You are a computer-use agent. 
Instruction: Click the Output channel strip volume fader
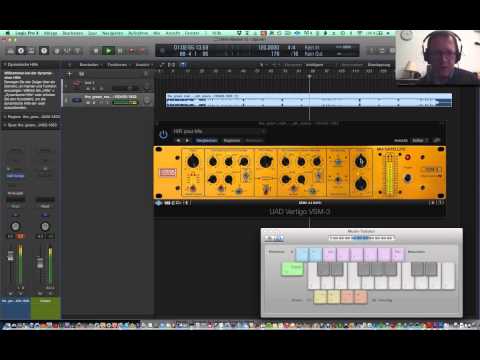[40, 263]
